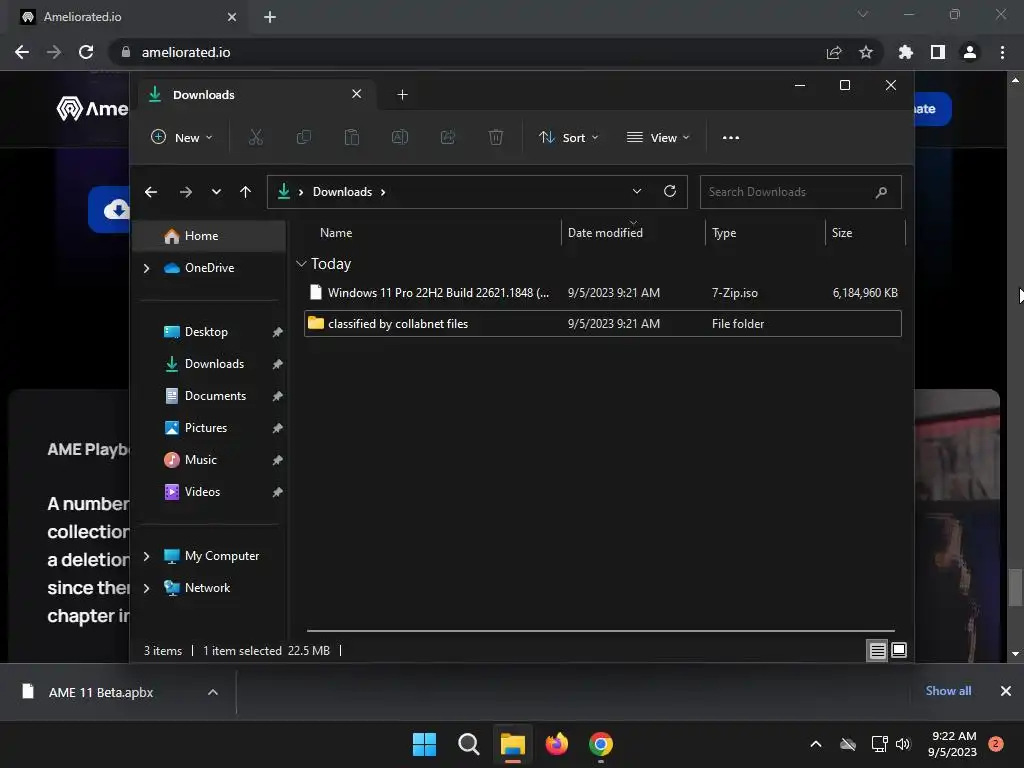Click the Type column header
The height and width of the screenshot is (768, 1024).
[x=765, y=233]
